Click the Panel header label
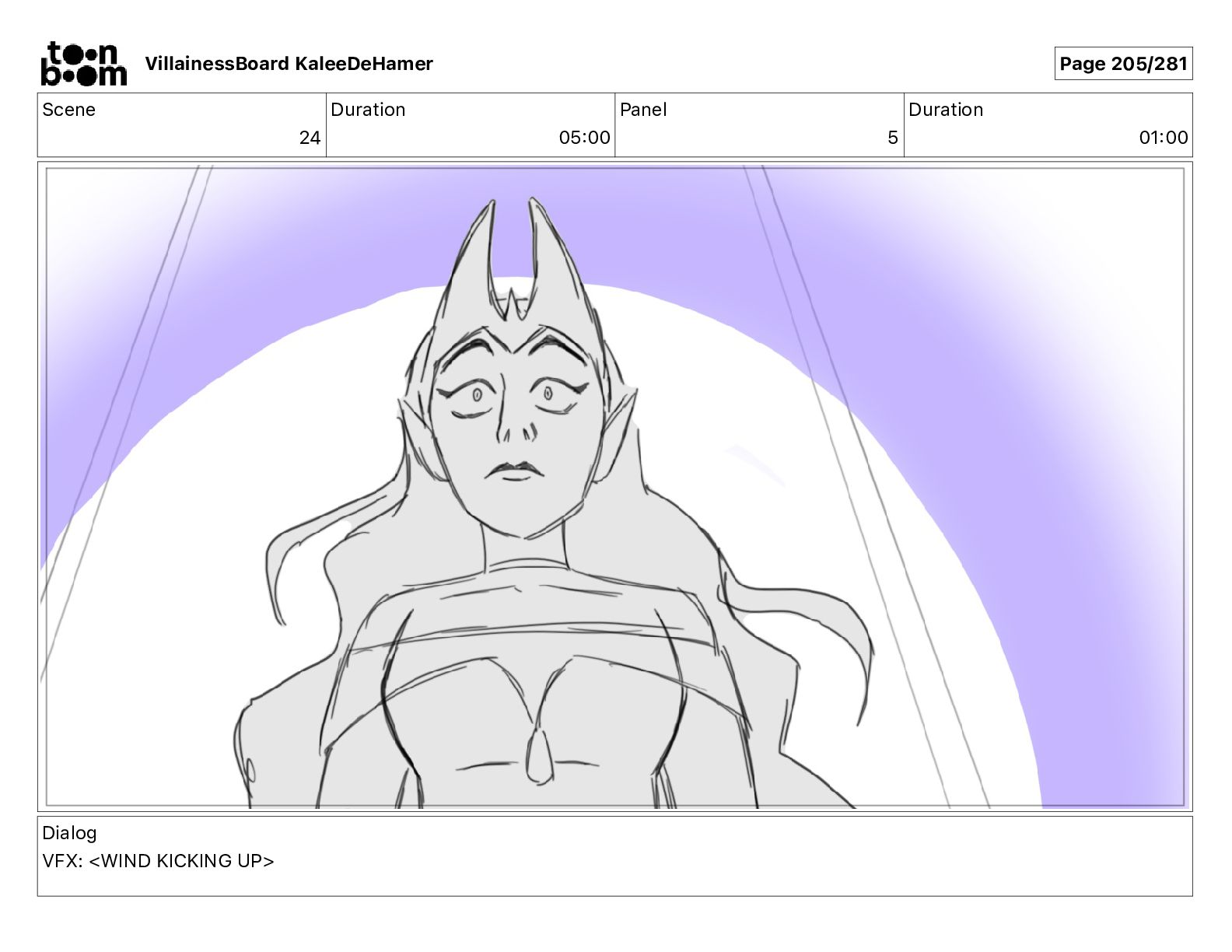Image resolution: width=1232 pixels, height=952 pixels. [643, 110]
